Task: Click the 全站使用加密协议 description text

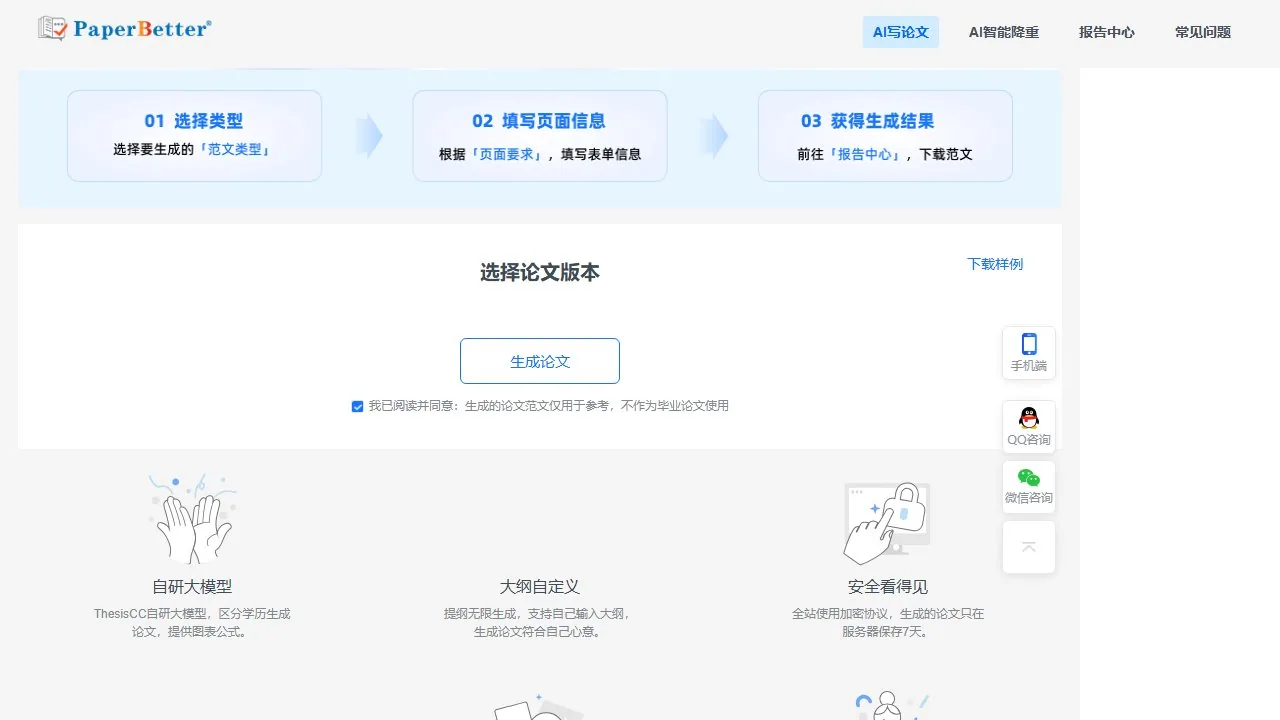Action: (888, 623)
